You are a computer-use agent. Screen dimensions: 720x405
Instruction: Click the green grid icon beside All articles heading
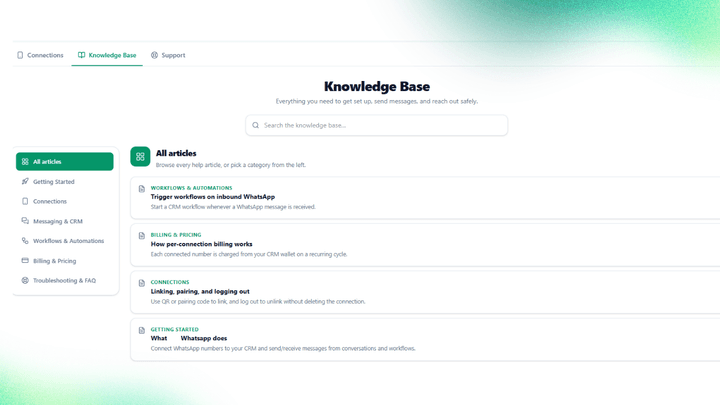pyautogui.click(x=140, y=157)
